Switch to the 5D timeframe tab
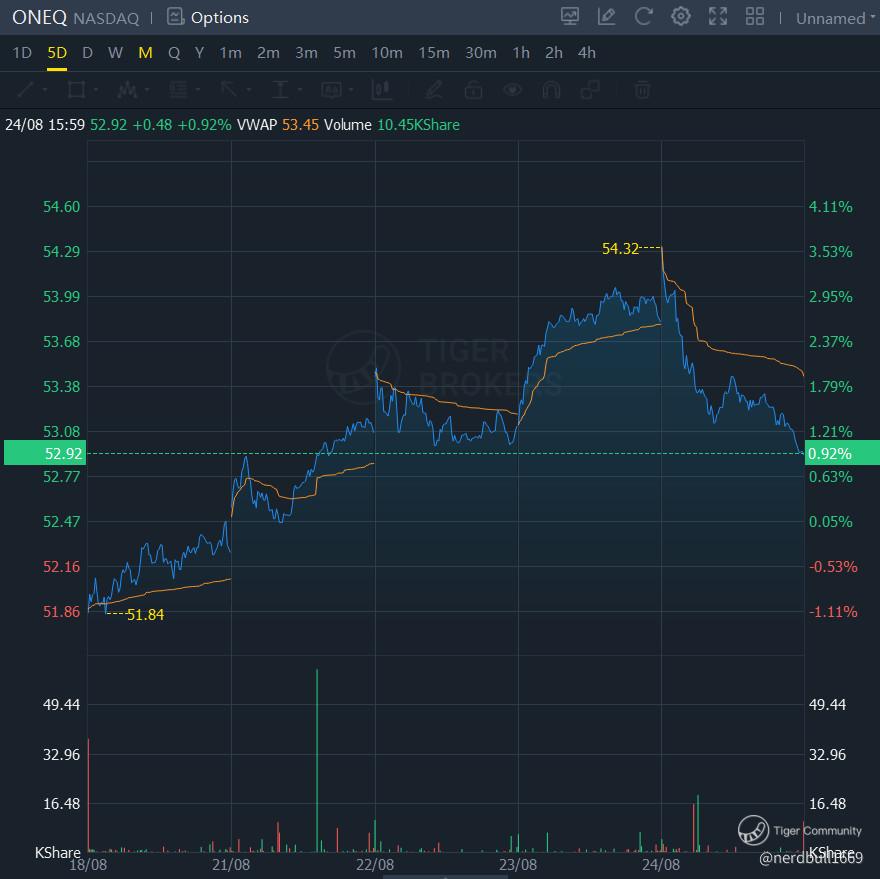The width and height of the screenshot is (880, 879). (57, 53)
